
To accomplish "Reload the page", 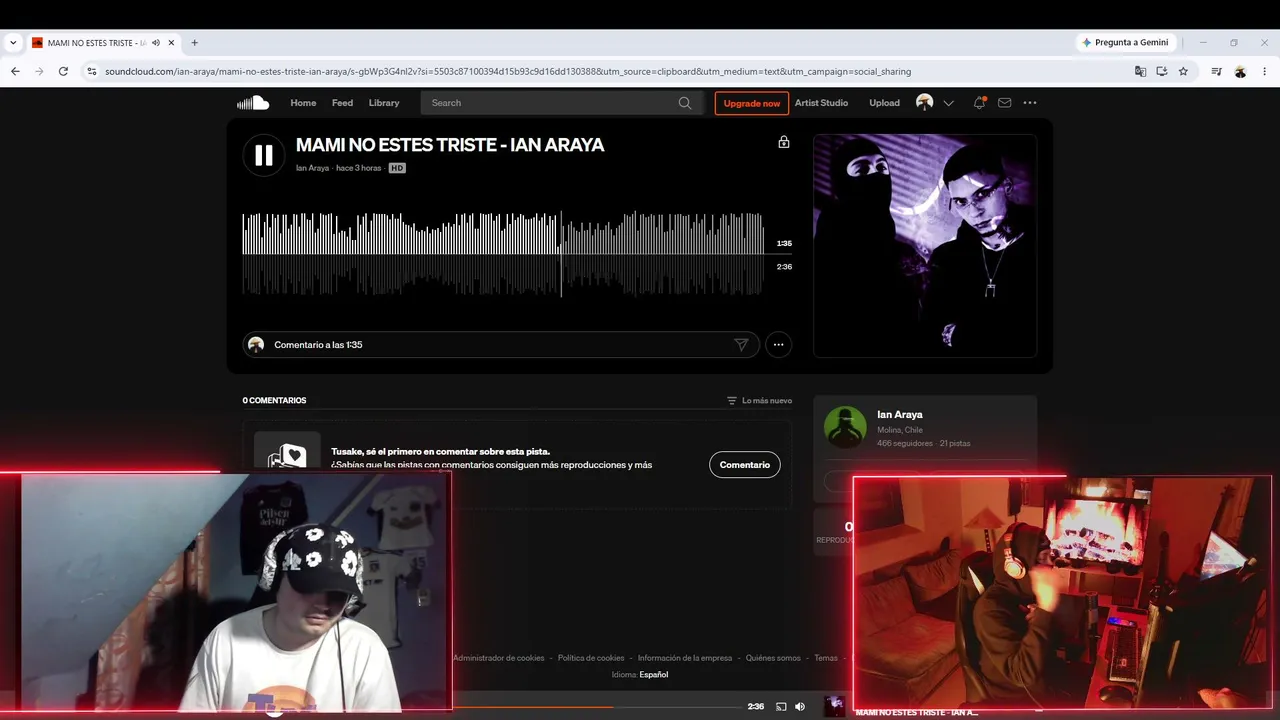I will point(63,71).
